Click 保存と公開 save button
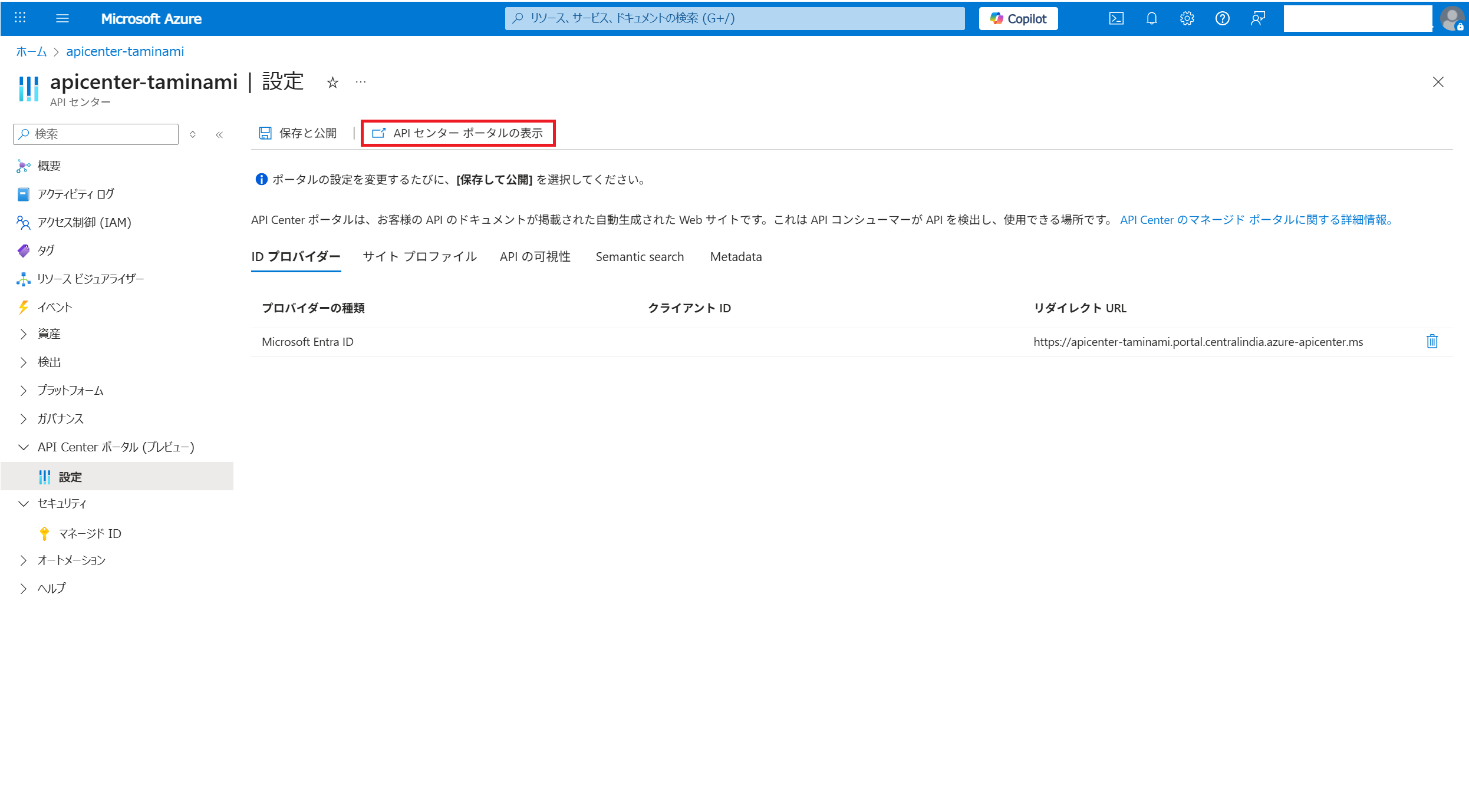 tap(298, 133)
